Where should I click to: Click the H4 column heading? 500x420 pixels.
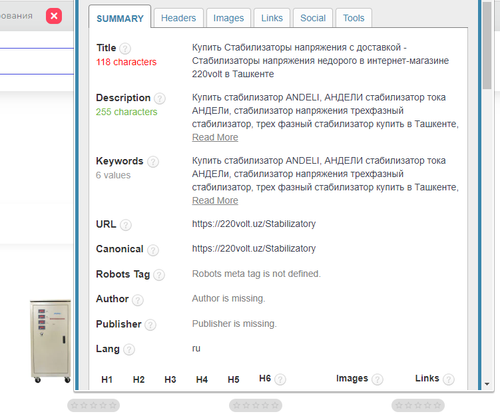point(202,379)
